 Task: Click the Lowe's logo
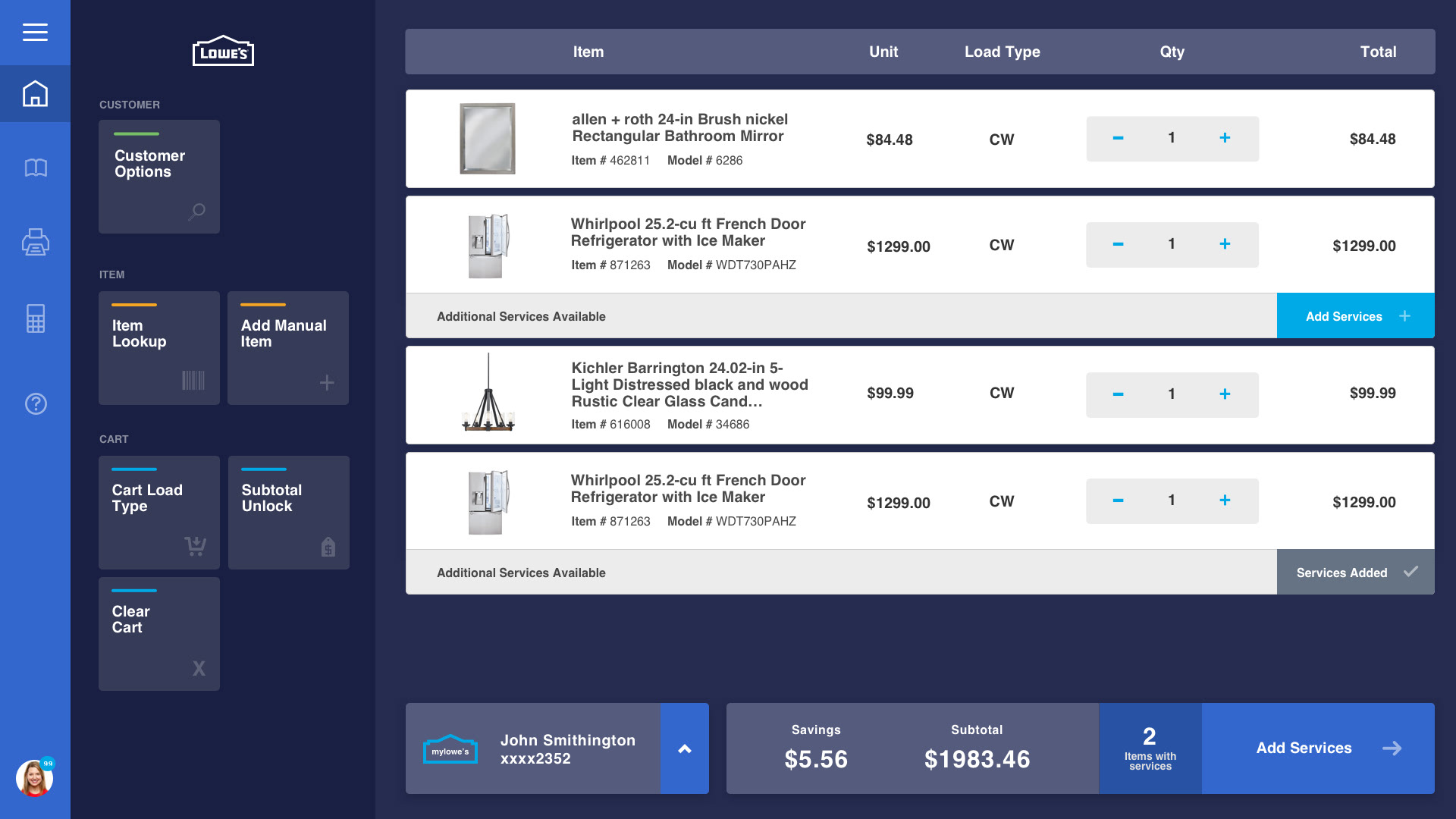pyautogui.click(x=223, y=52)
